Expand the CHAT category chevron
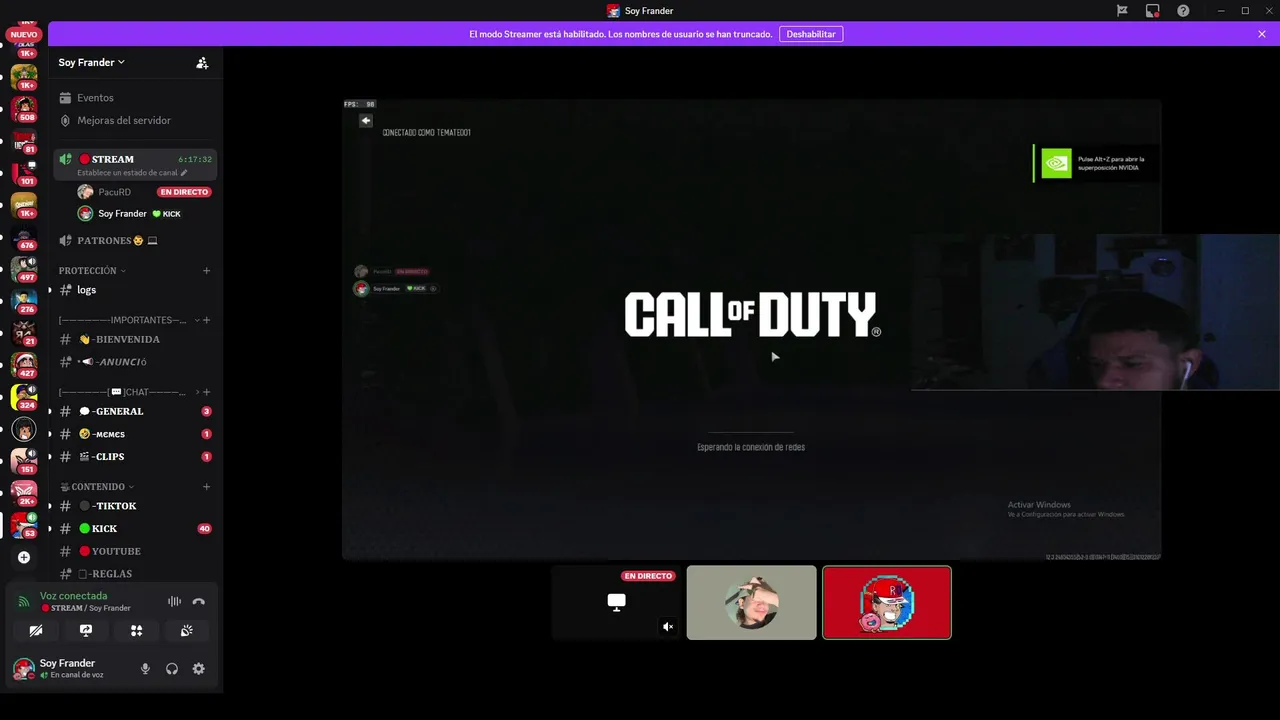The image size is (1280, 720). (x=197, y=392)
